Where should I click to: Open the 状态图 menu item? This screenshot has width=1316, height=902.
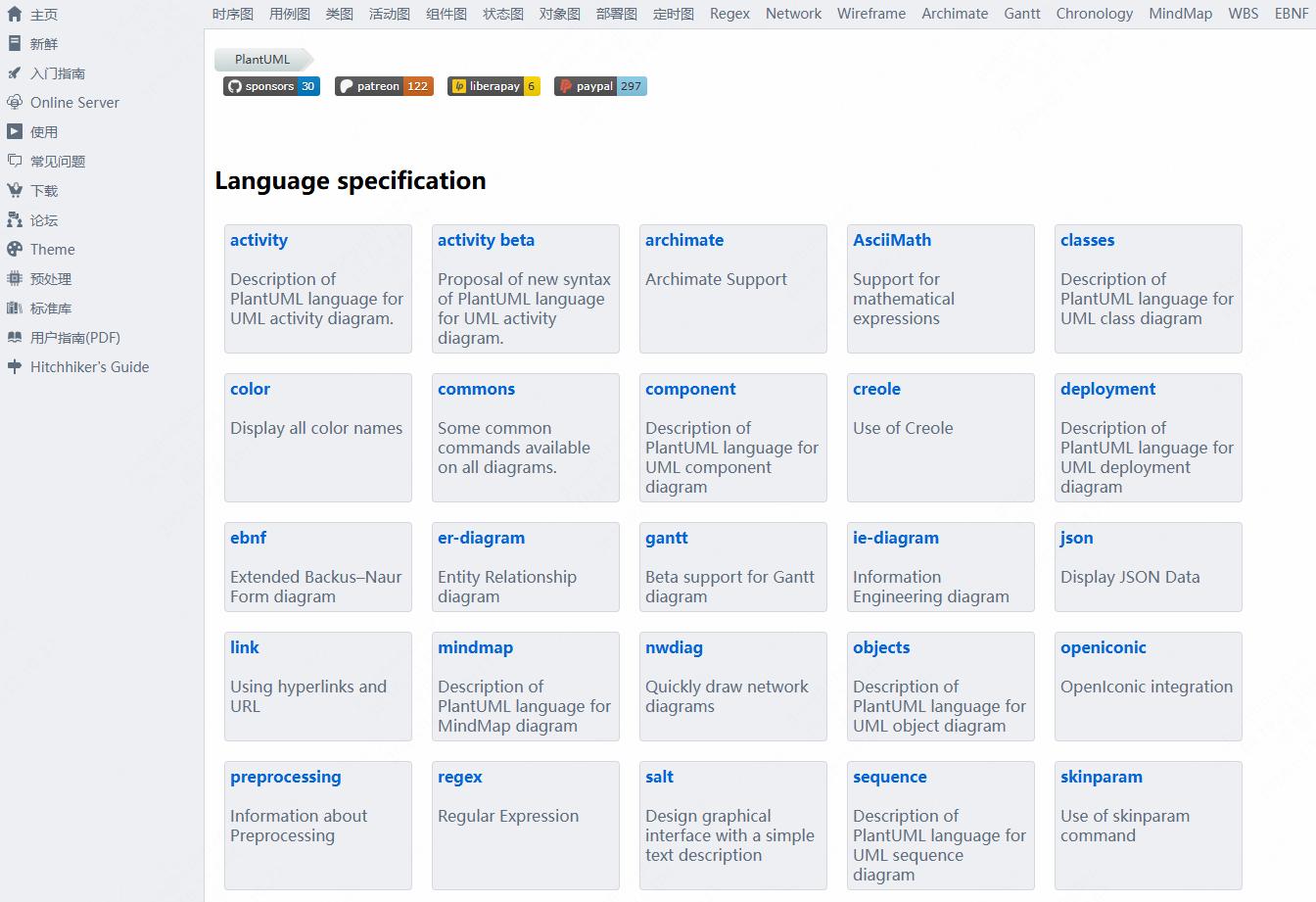tap(502, 14)
